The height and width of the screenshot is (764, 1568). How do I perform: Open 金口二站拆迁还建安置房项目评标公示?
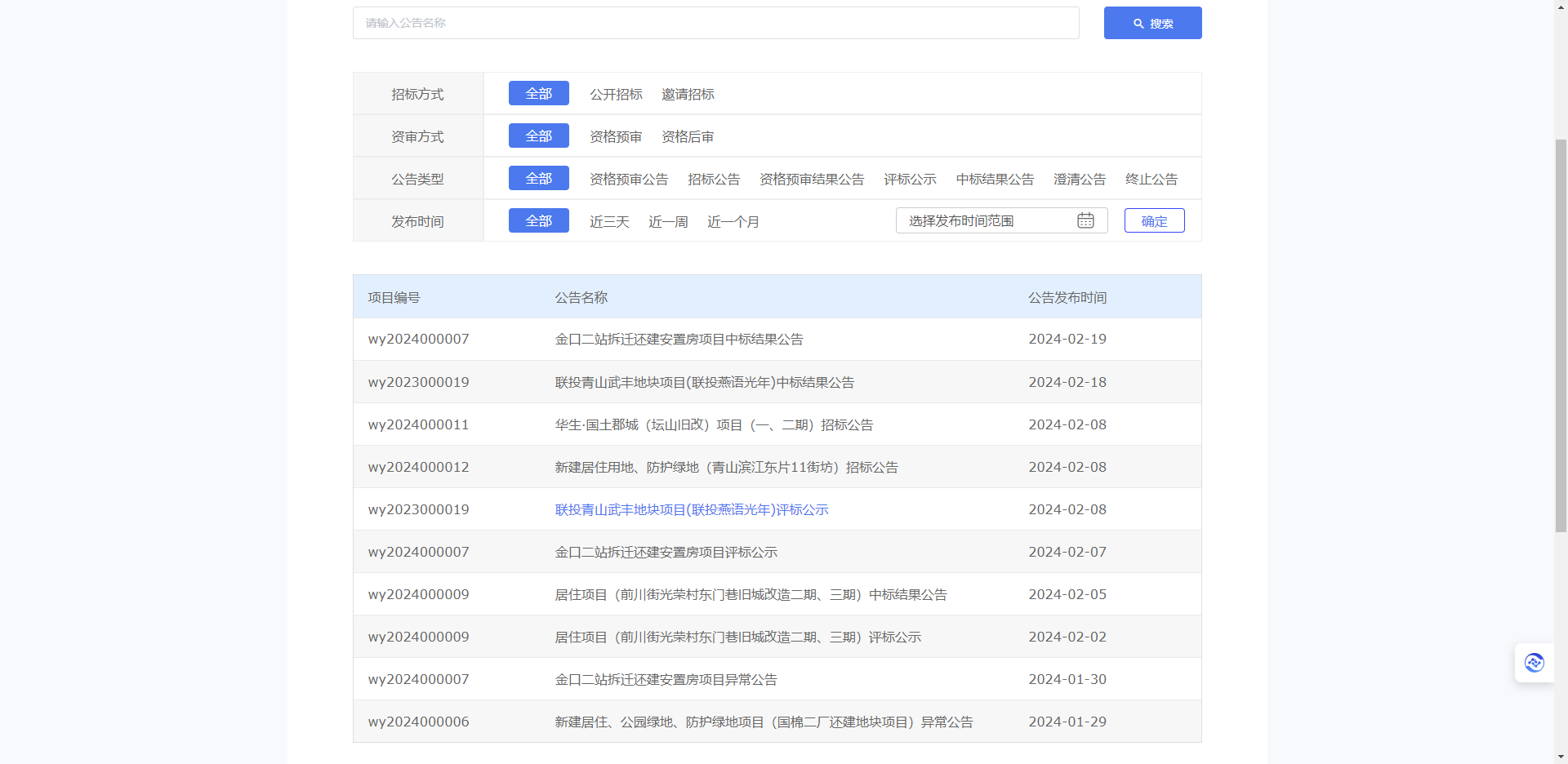tap(666, 552)
